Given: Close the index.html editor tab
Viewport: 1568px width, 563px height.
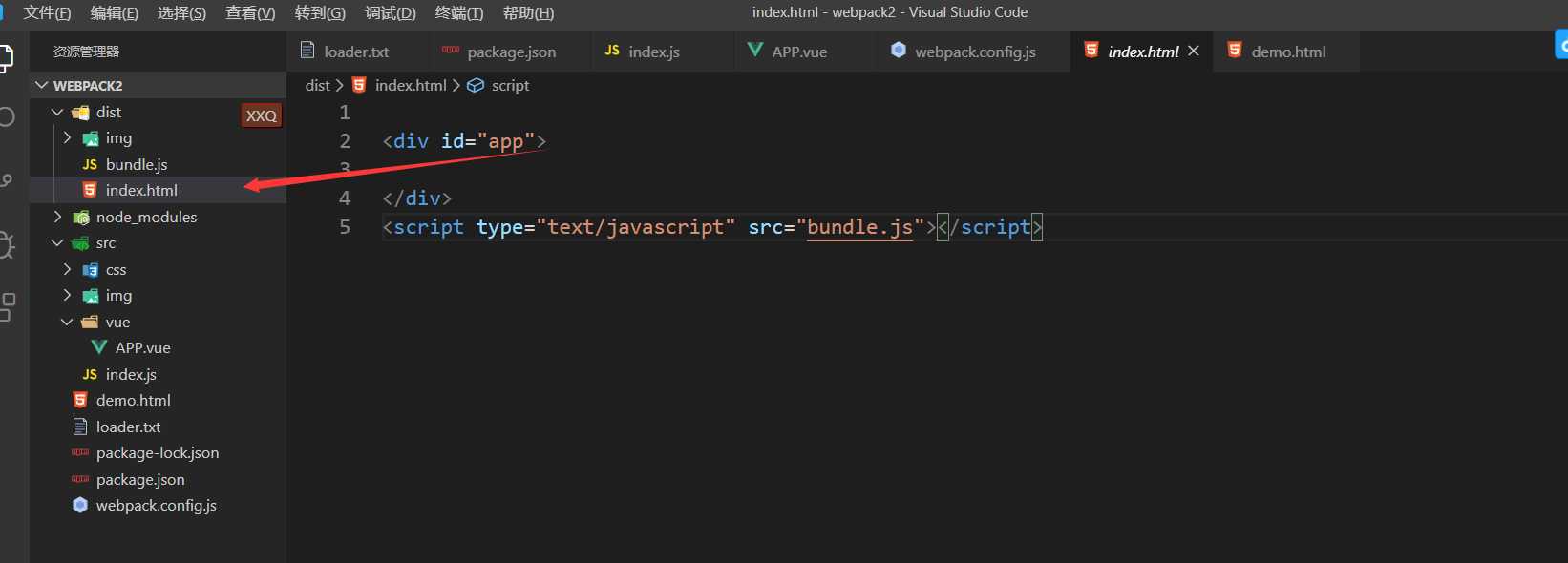Looking at the screenshot, I should [1194, 51].
